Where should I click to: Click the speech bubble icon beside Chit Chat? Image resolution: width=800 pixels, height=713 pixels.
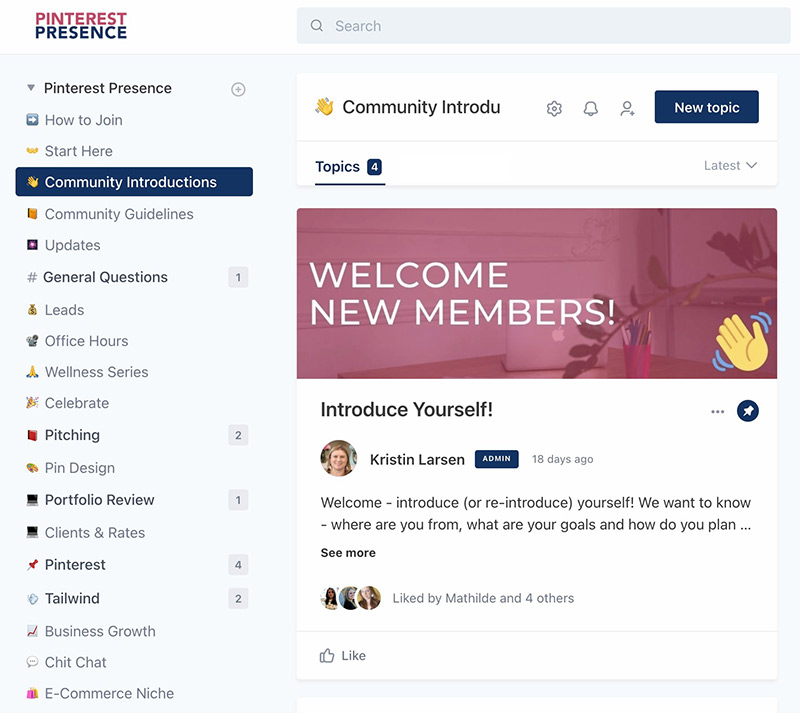click(32, 662)
